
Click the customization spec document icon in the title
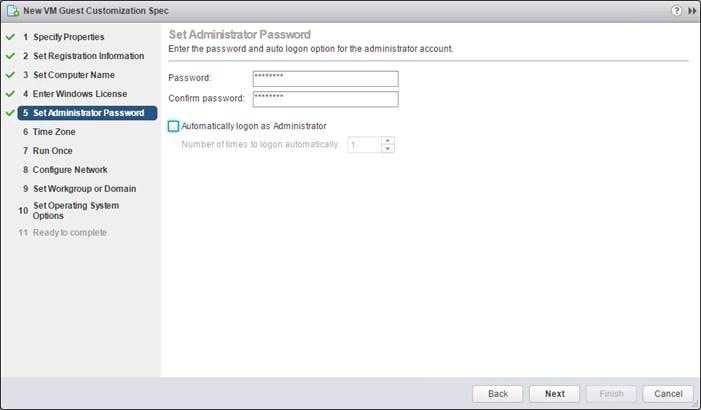(13, 11)
